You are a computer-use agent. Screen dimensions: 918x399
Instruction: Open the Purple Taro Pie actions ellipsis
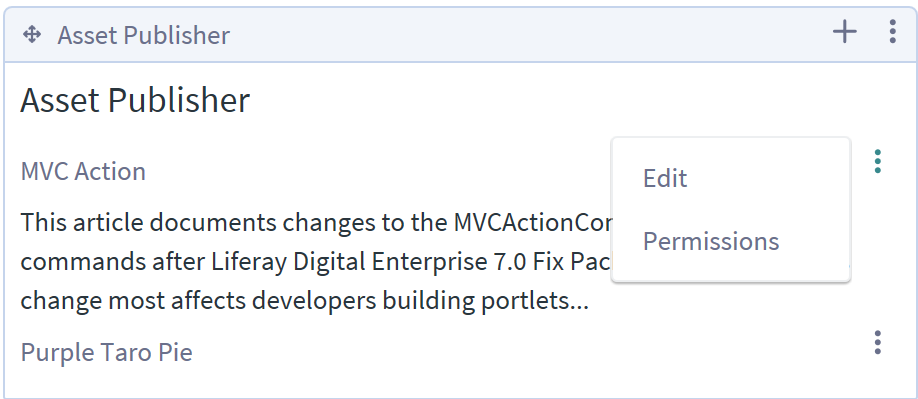pyautogui.click(x=878, y=342)
